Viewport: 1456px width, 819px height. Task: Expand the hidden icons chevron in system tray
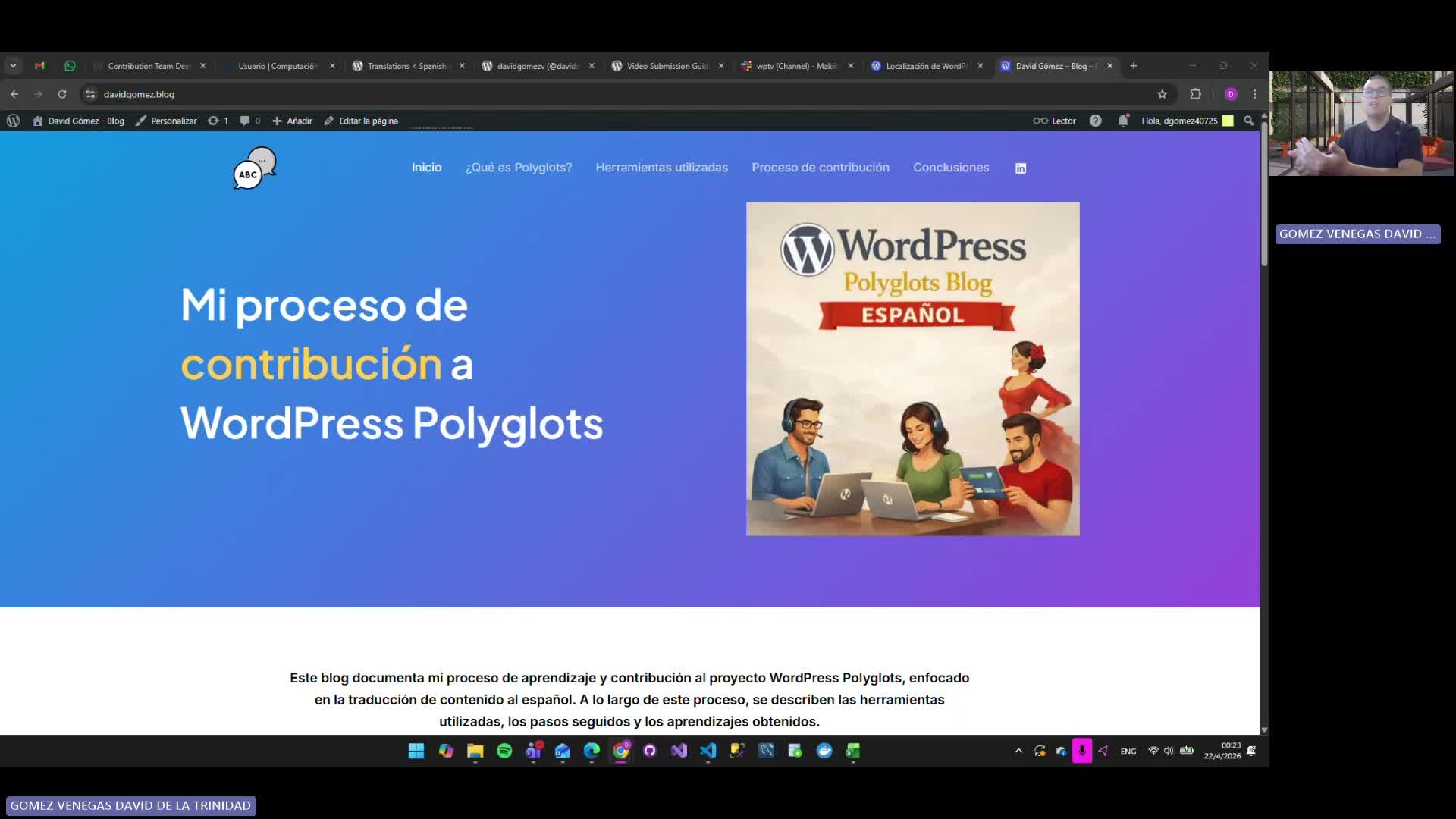(x=1018, y=751)
